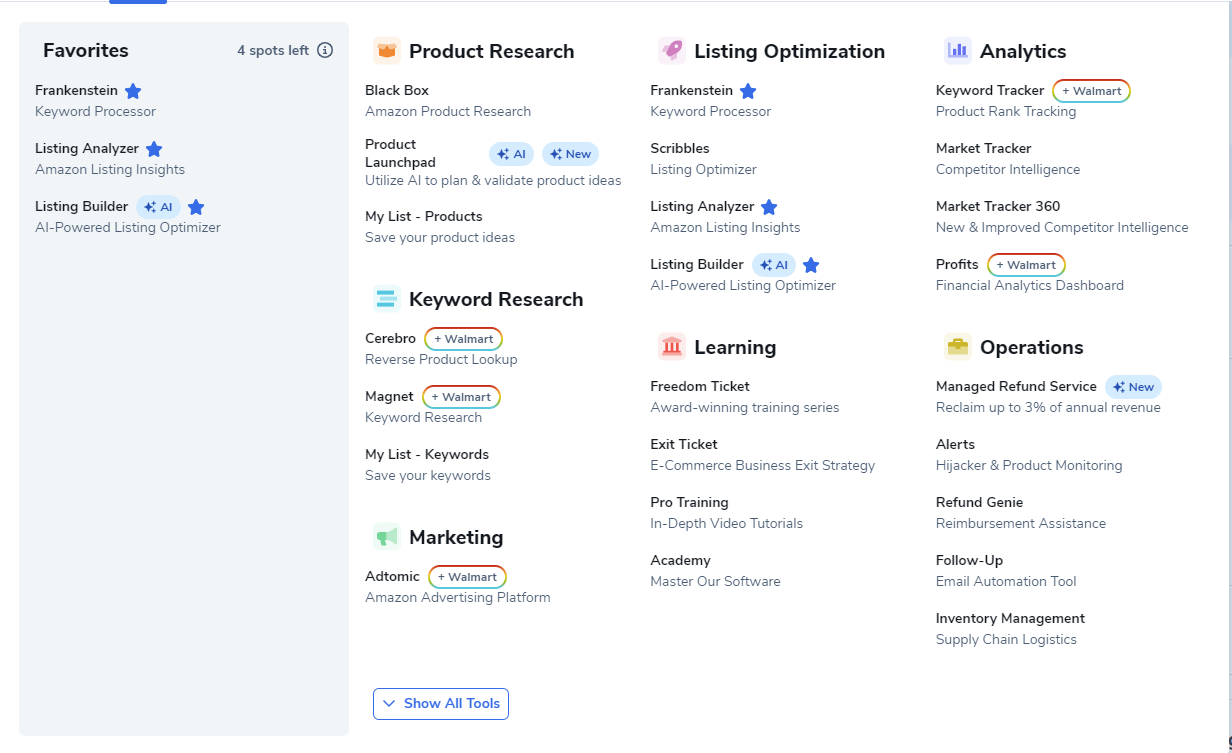Click the Keyword Research lines icon
This screenshot has height=753, width=1232.
pos(387,299)
